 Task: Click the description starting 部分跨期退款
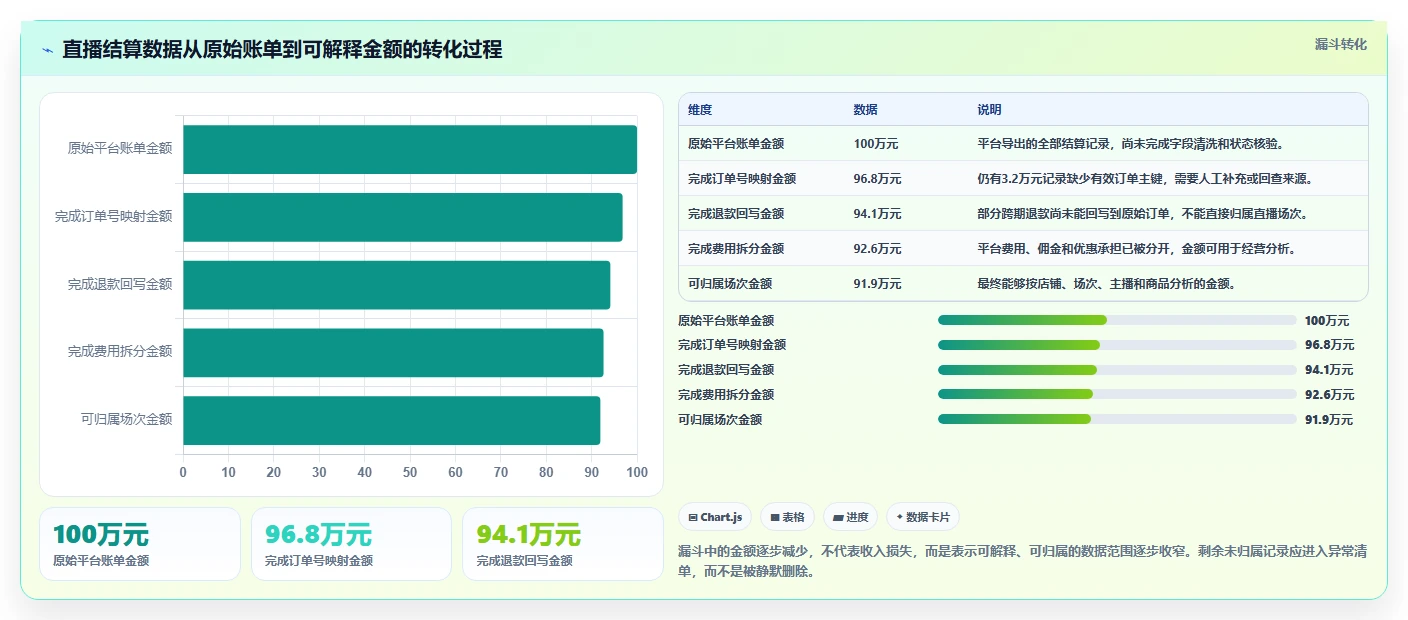tap(1143, 214)
